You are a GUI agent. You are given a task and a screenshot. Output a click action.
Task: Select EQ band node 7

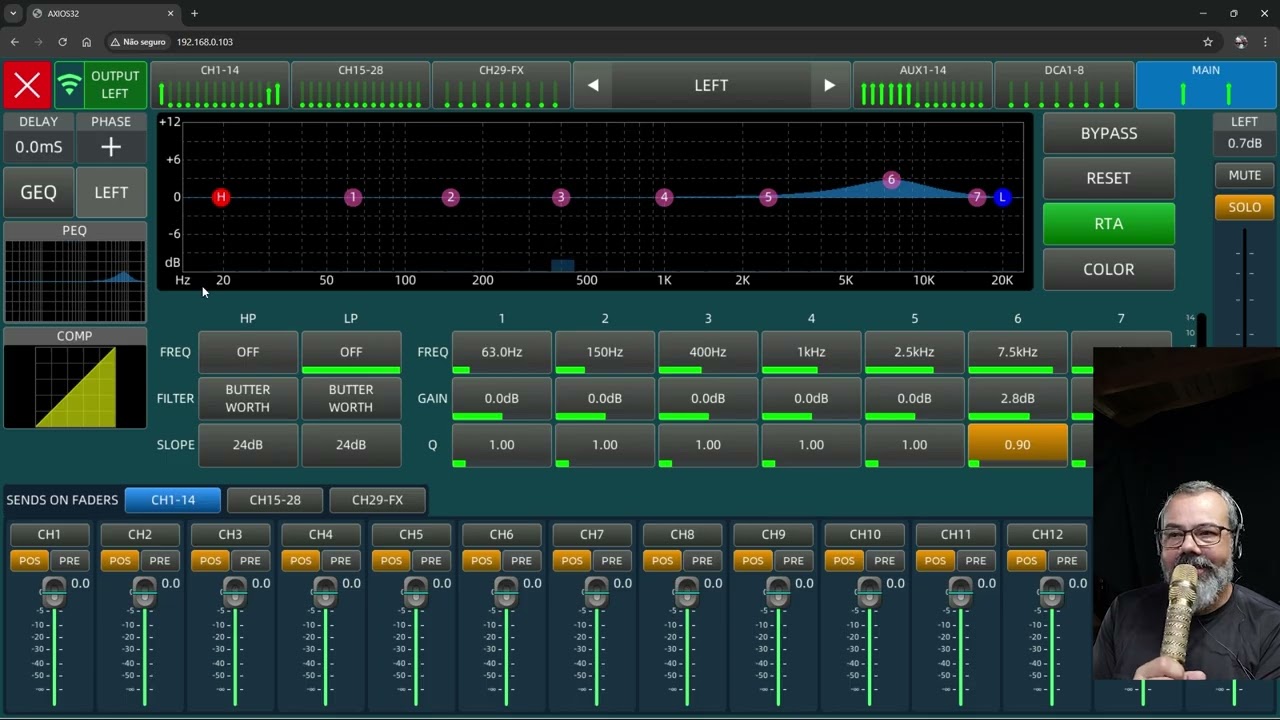pyautogui.click(x=977, y=197)
